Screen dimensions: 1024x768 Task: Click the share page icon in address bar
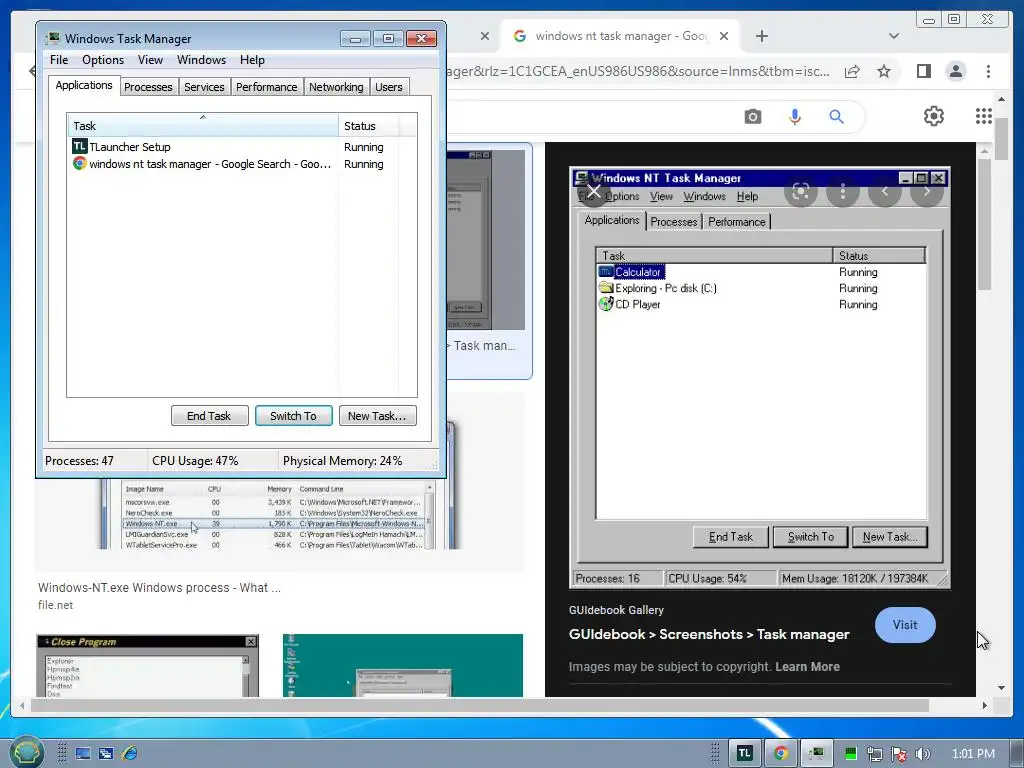(x=852, y=71)
